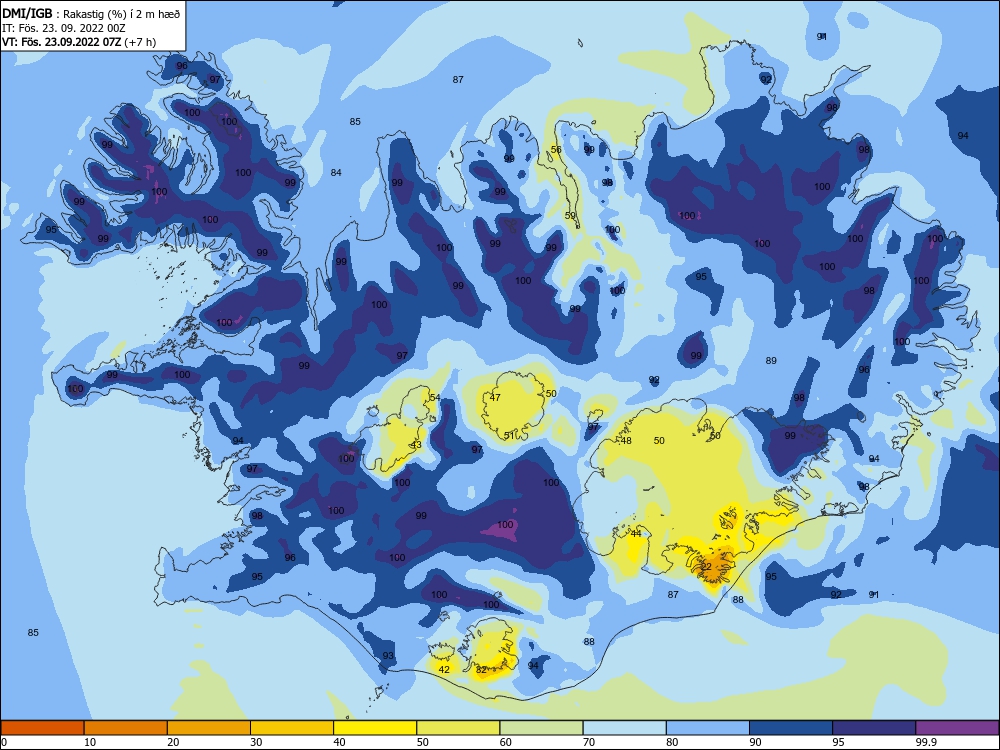Click the humidity value 44 on the map

(x=636, y=534)
